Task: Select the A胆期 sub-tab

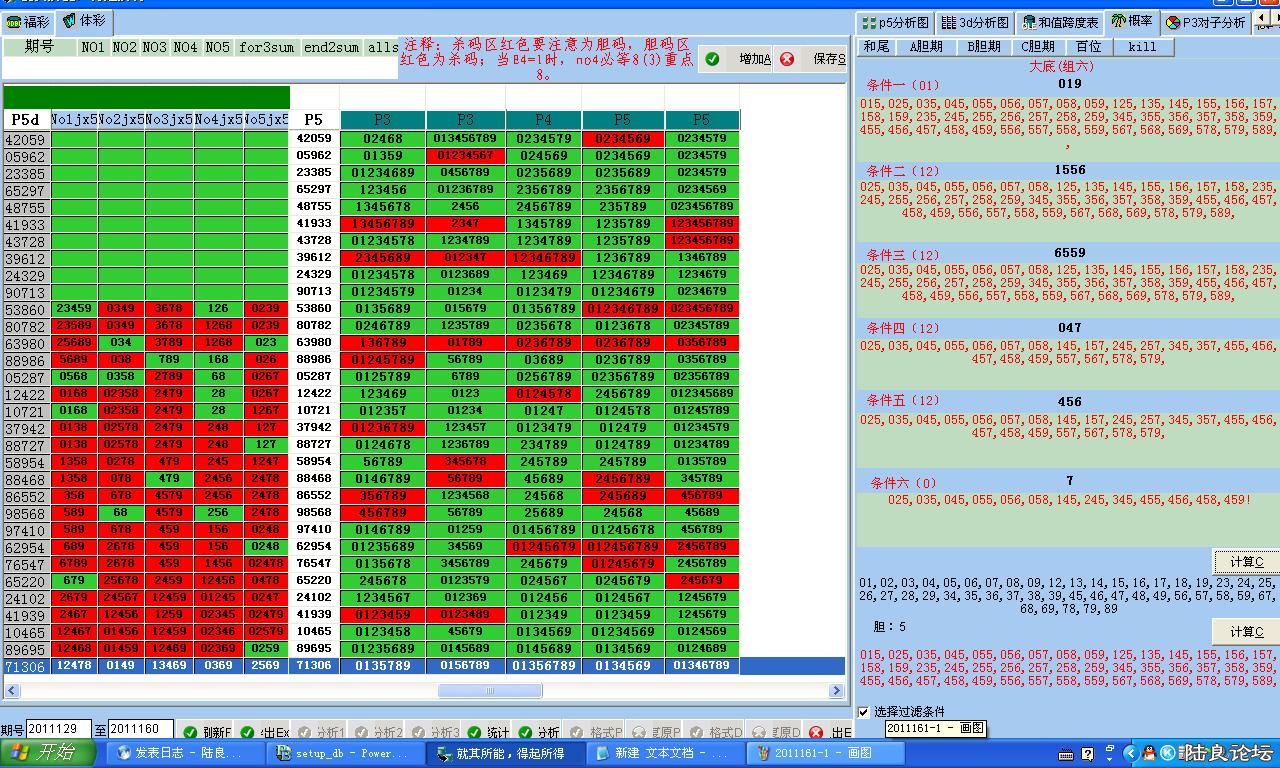Action: click(x=926, y=46)
